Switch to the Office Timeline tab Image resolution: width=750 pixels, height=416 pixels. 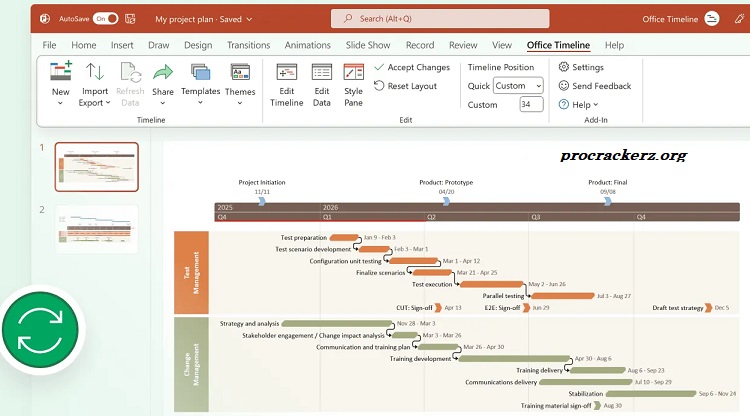[x=558, y=45]
